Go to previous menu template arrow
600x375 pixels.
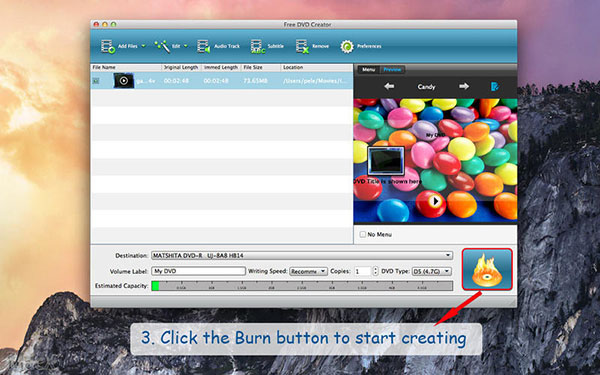[389, 86]
